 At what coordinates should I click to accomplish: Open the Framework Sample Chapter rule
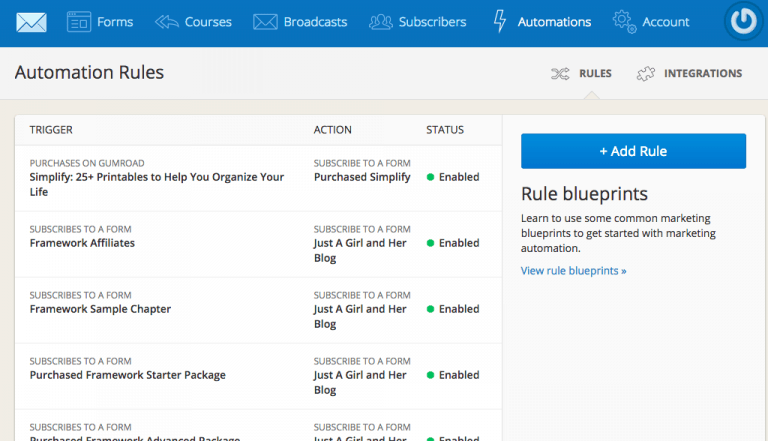pos(100,309)
